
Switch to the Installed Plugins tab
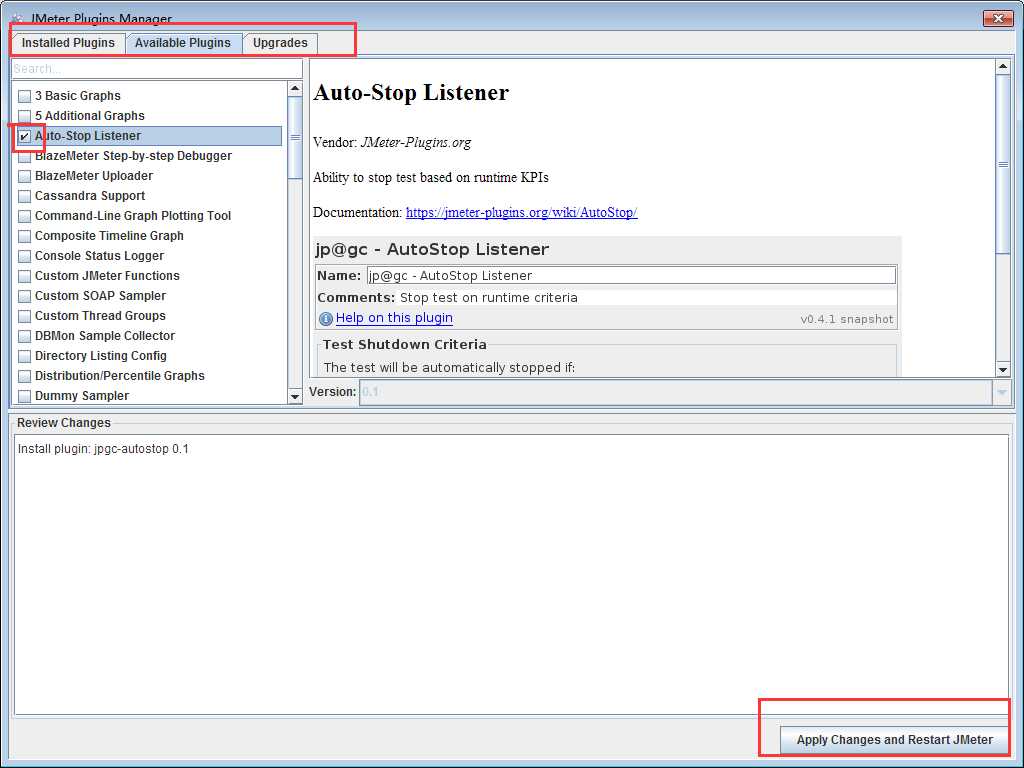coord(68,43)
